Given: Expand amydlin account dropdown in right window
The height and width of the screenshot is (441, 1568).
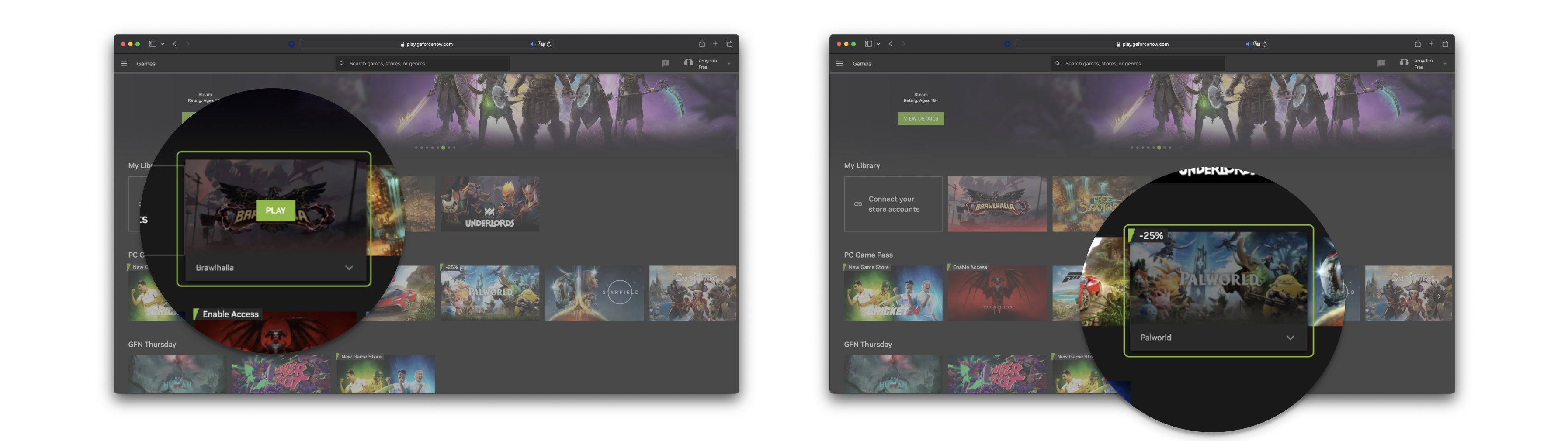Looking at the screenshot, I should 1445,63.
